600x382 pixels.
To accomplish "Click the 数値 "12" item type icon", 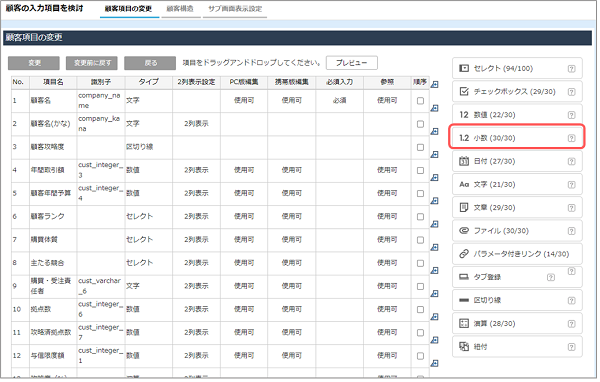I will pyautogui.click(x=464, y=115).
